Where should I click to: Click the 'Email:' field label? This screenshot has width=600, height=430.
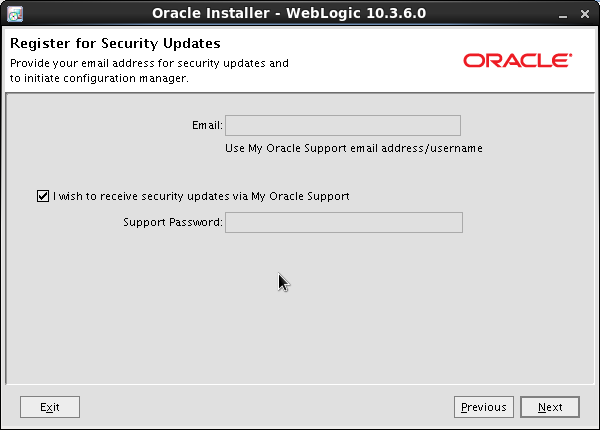click(x=207, y=126)
